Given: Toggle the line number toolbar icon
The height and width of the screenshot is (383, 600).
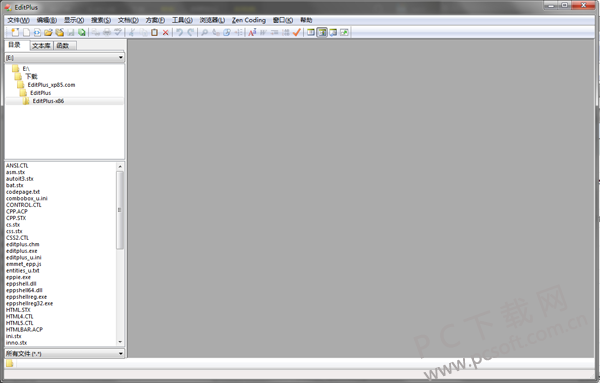Looking at the screenshot, I should coord(285,33).
